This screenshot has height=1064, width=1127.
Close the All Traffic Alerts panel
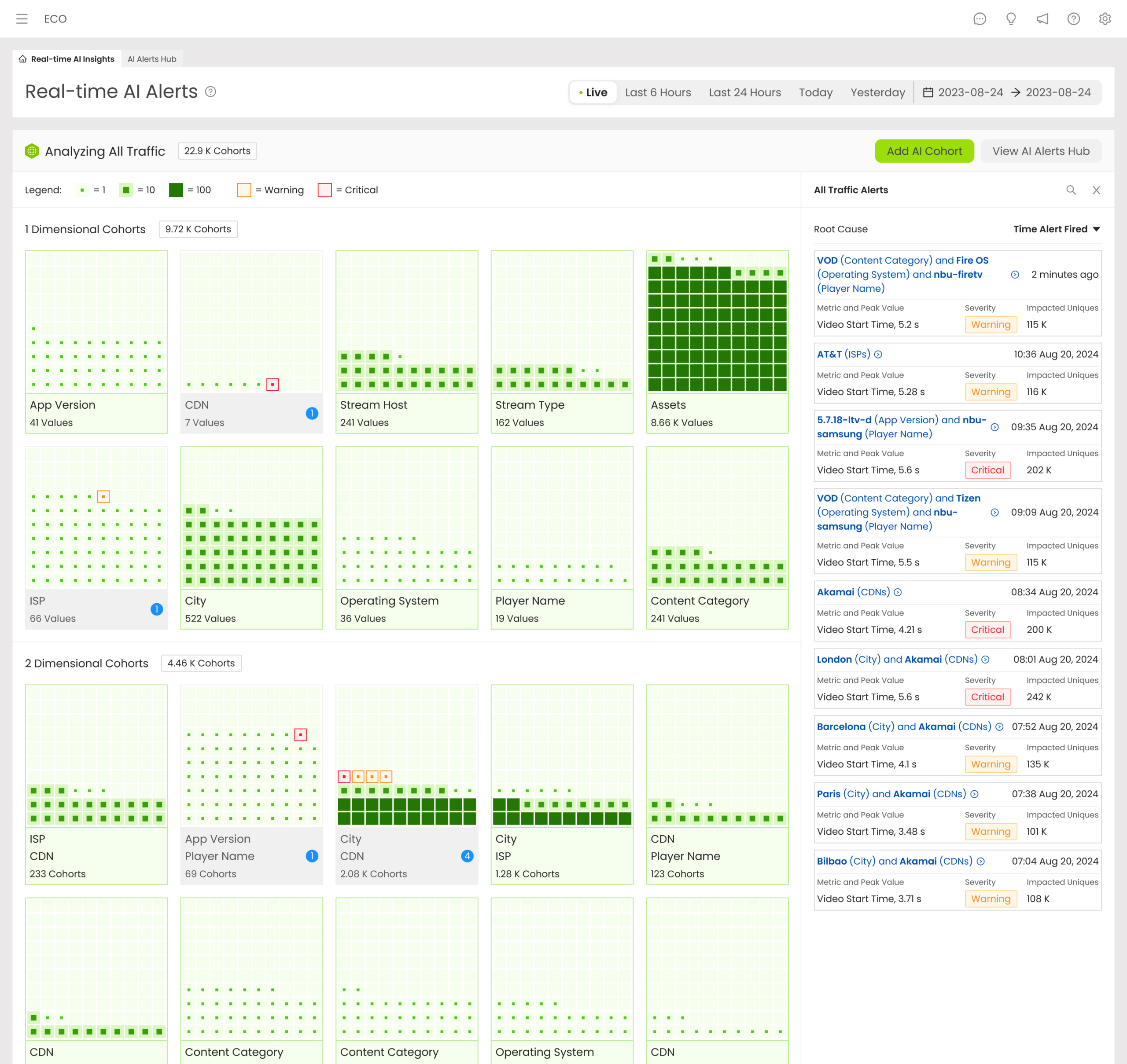(1096, 190)
